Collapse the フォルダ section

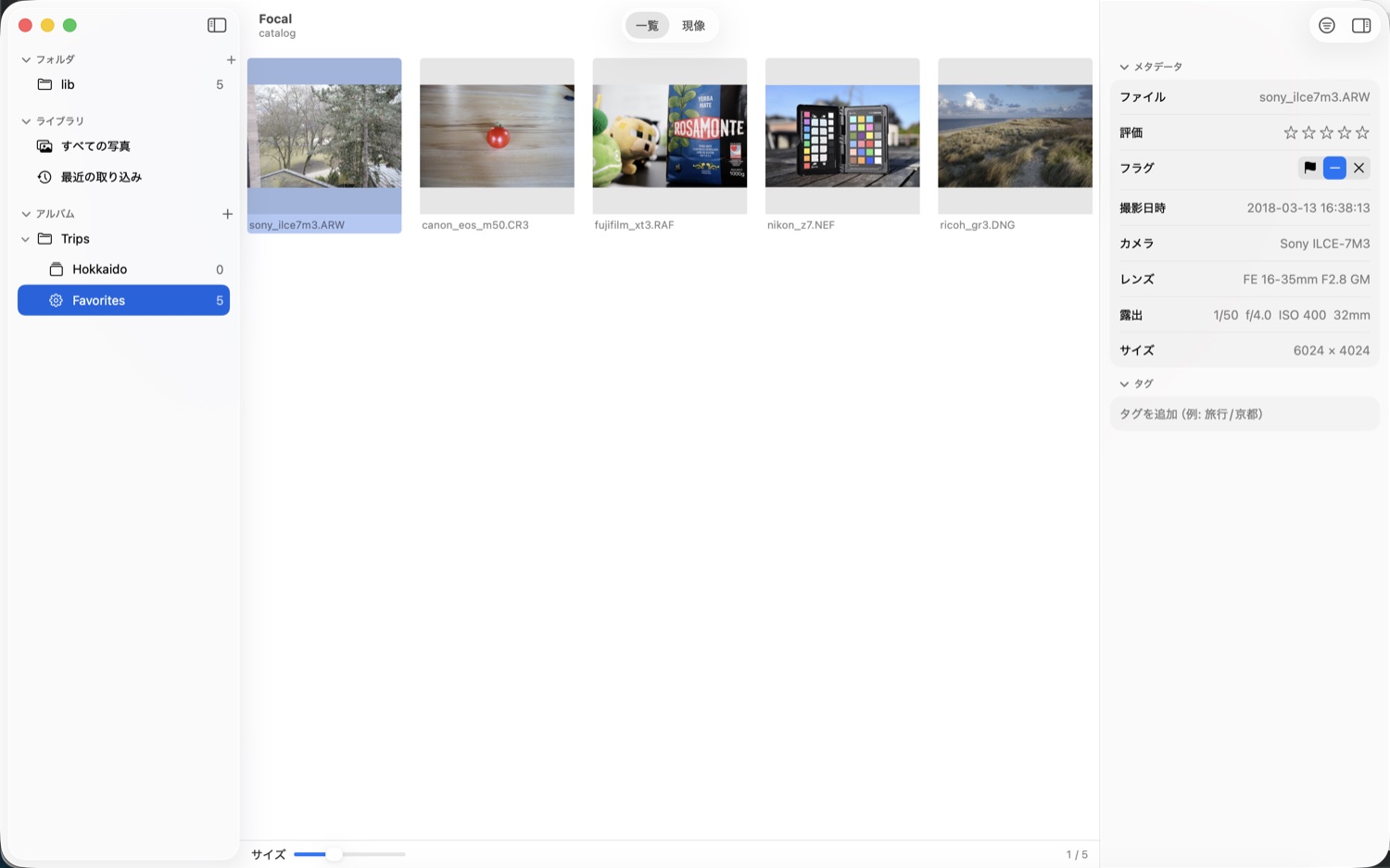click(26, 60)
